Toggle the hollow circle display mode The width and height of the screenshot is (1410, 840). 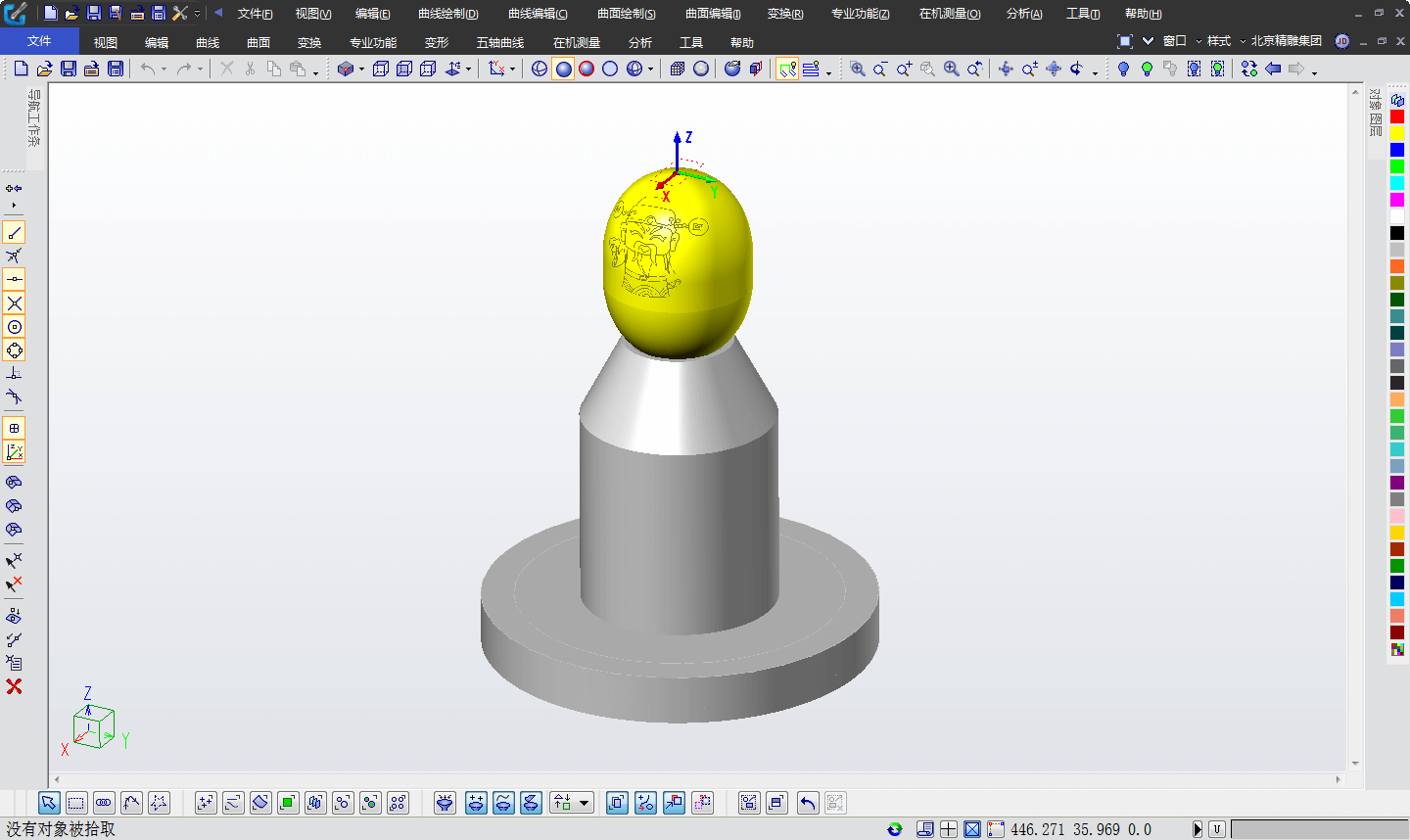(610, 69)
